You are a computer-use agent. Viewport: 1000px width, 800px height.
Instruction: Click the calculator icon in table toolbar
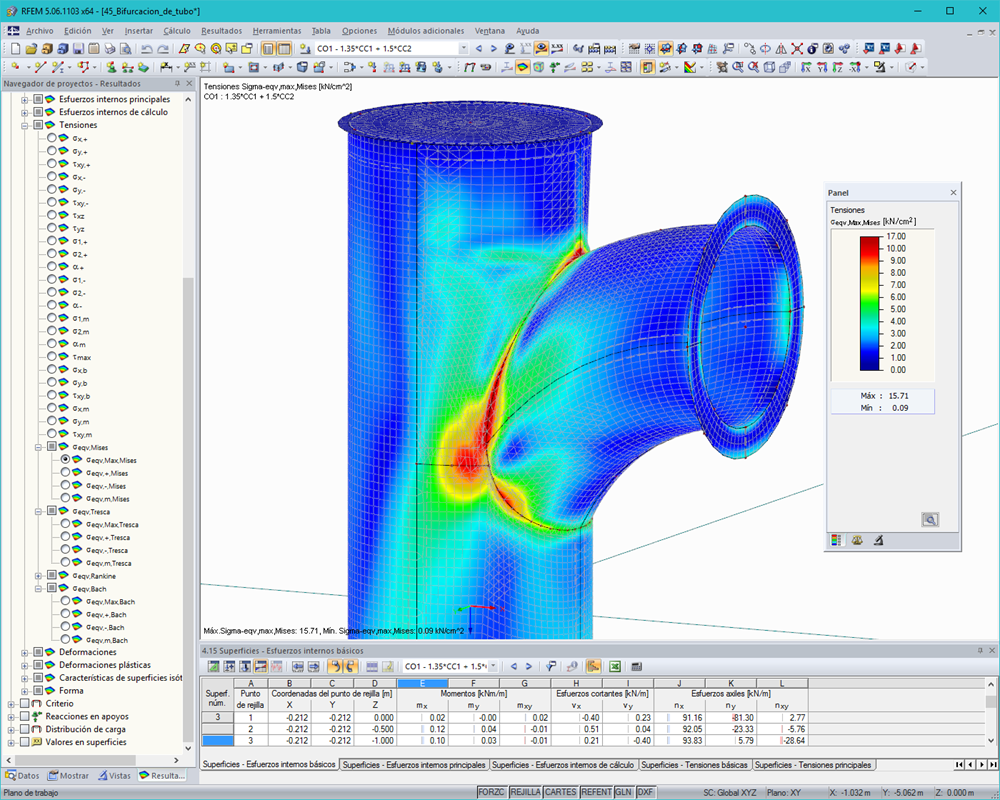(636, 667)
